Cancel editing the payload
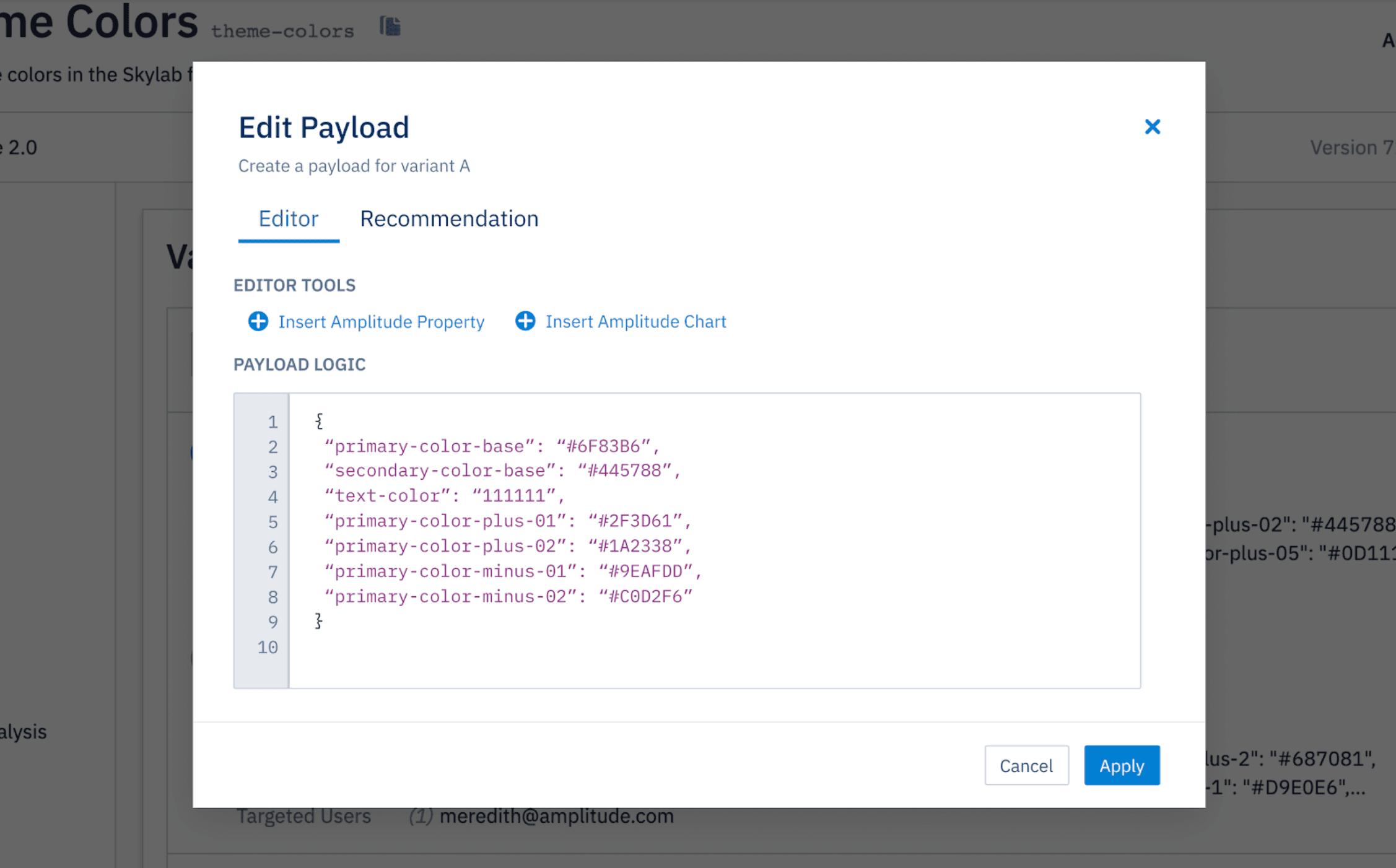The image size is (1396, 868). click(1026, 765)
